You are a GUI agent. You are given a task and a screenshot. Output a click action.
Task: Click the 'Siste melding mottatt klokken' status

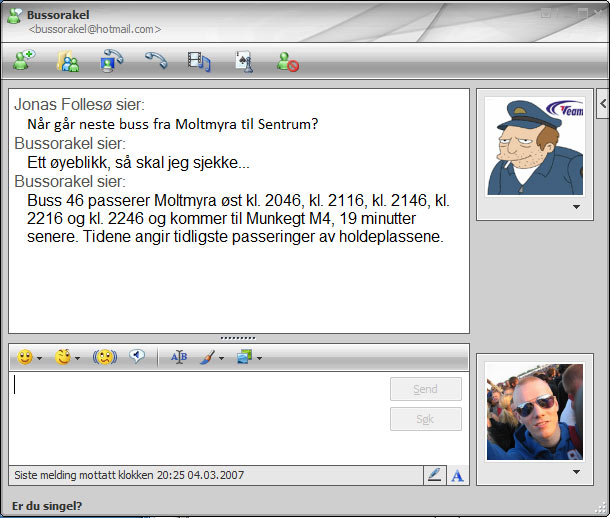pos(129,475)
